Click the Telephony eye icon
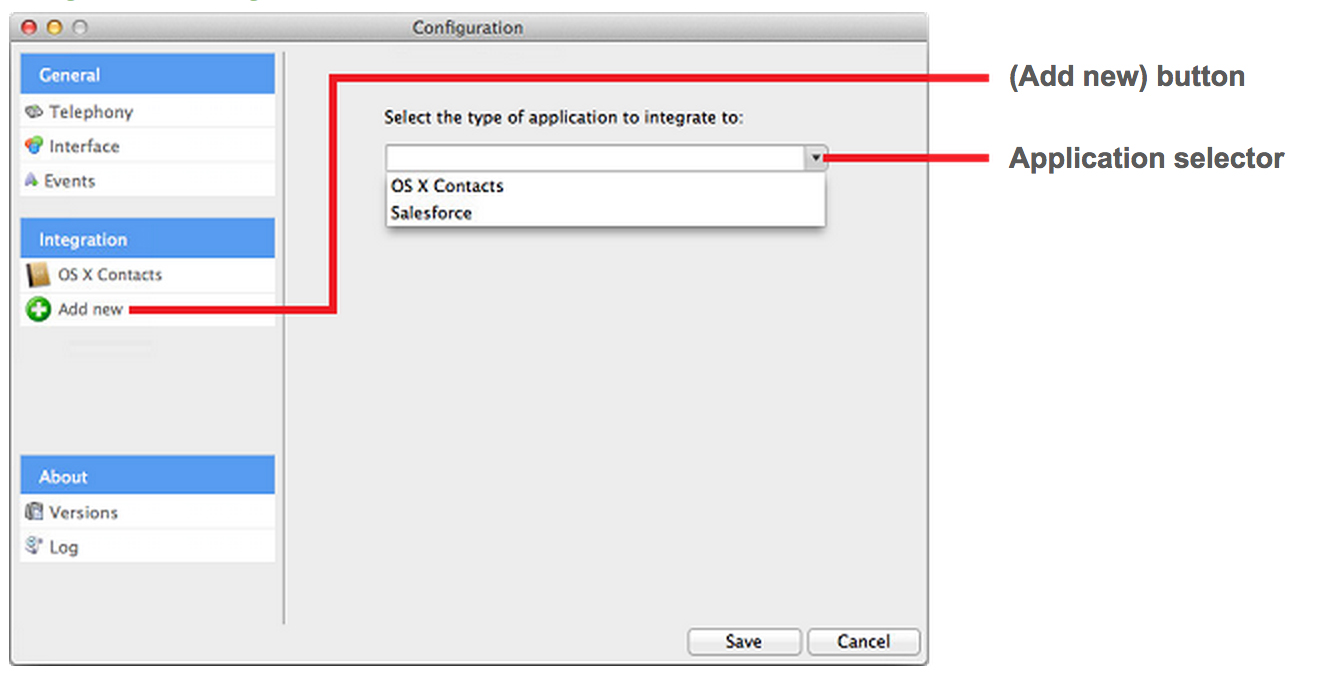The image size is (1320, 680). pos(33,112)
